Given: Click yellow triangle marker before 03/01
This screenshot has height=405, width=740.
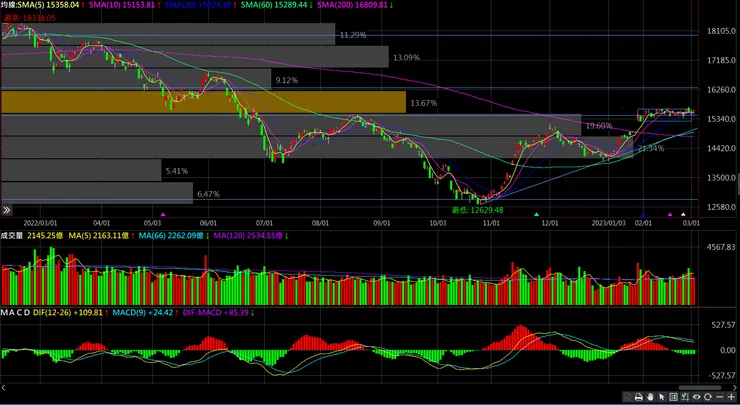Looking at the screenshot, I should click(683, 215).
